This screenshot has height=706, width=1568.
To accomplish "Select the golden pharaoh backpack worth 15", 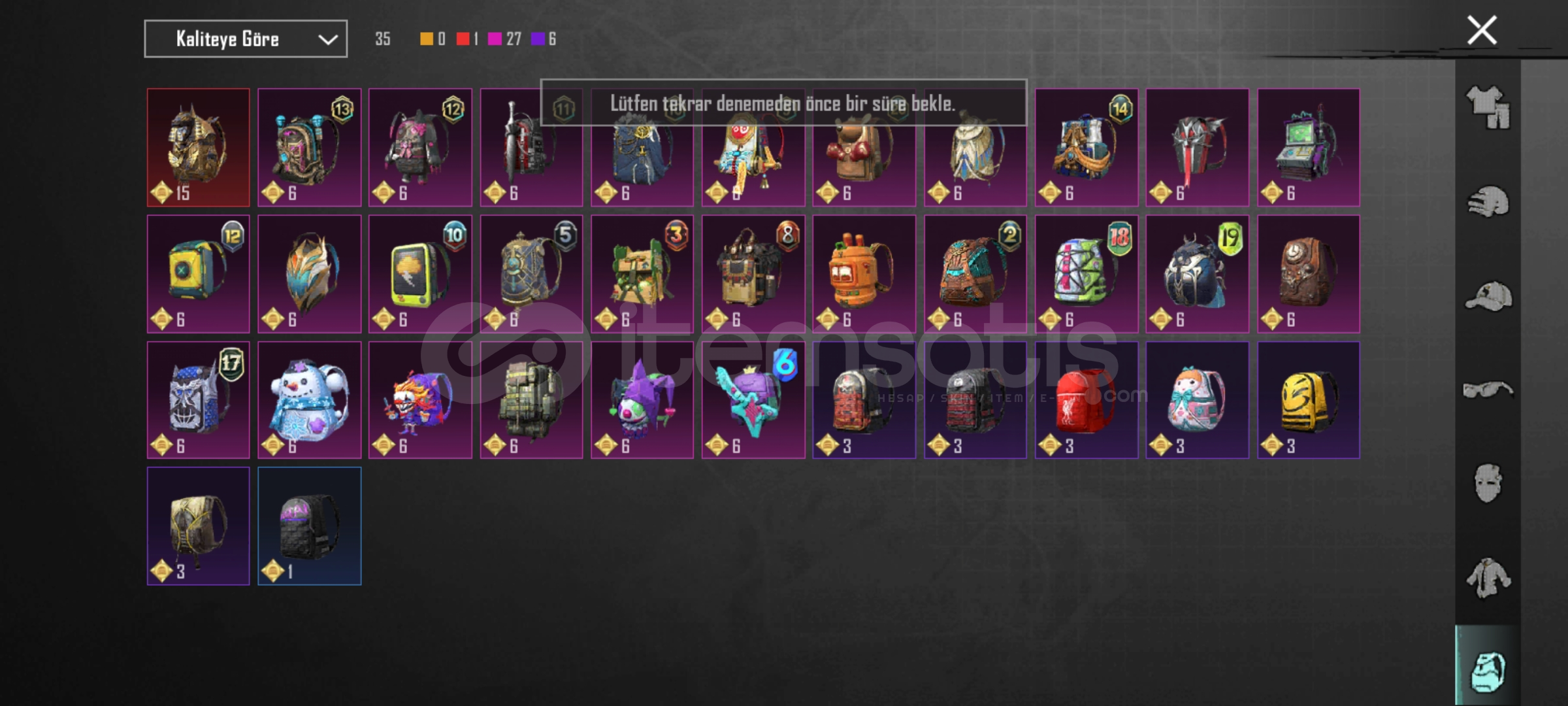I will 198,148.
